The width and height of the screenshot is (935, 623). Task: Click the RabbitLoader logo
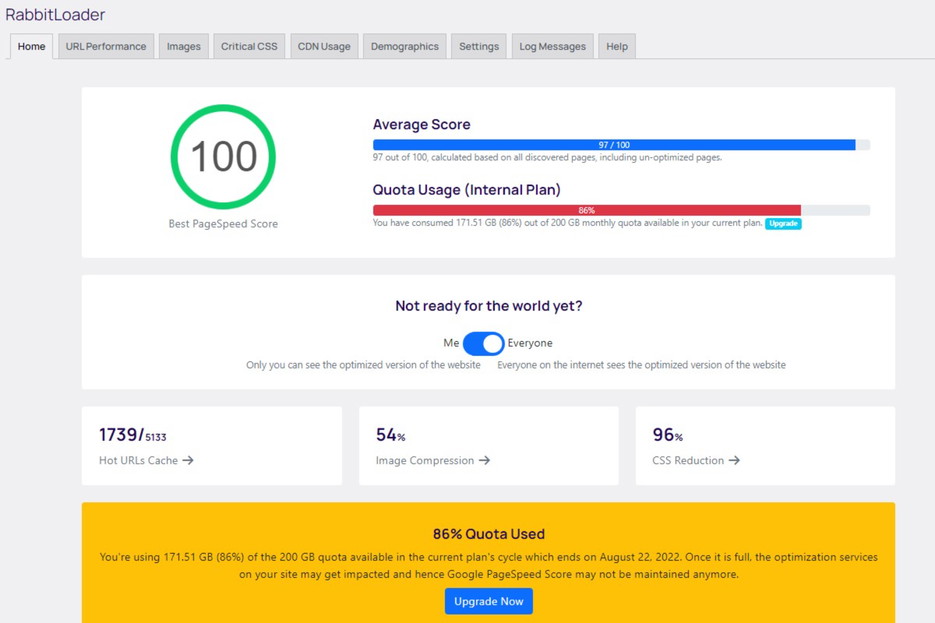click(x=55, y=15)
